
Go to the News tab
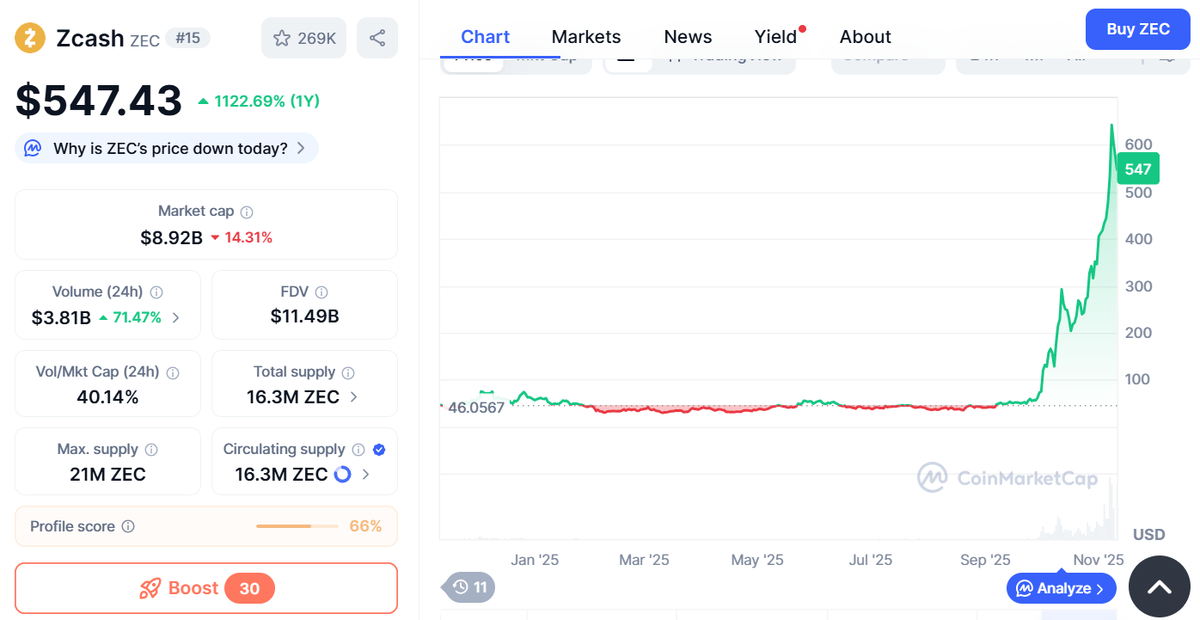coord(688,37)
